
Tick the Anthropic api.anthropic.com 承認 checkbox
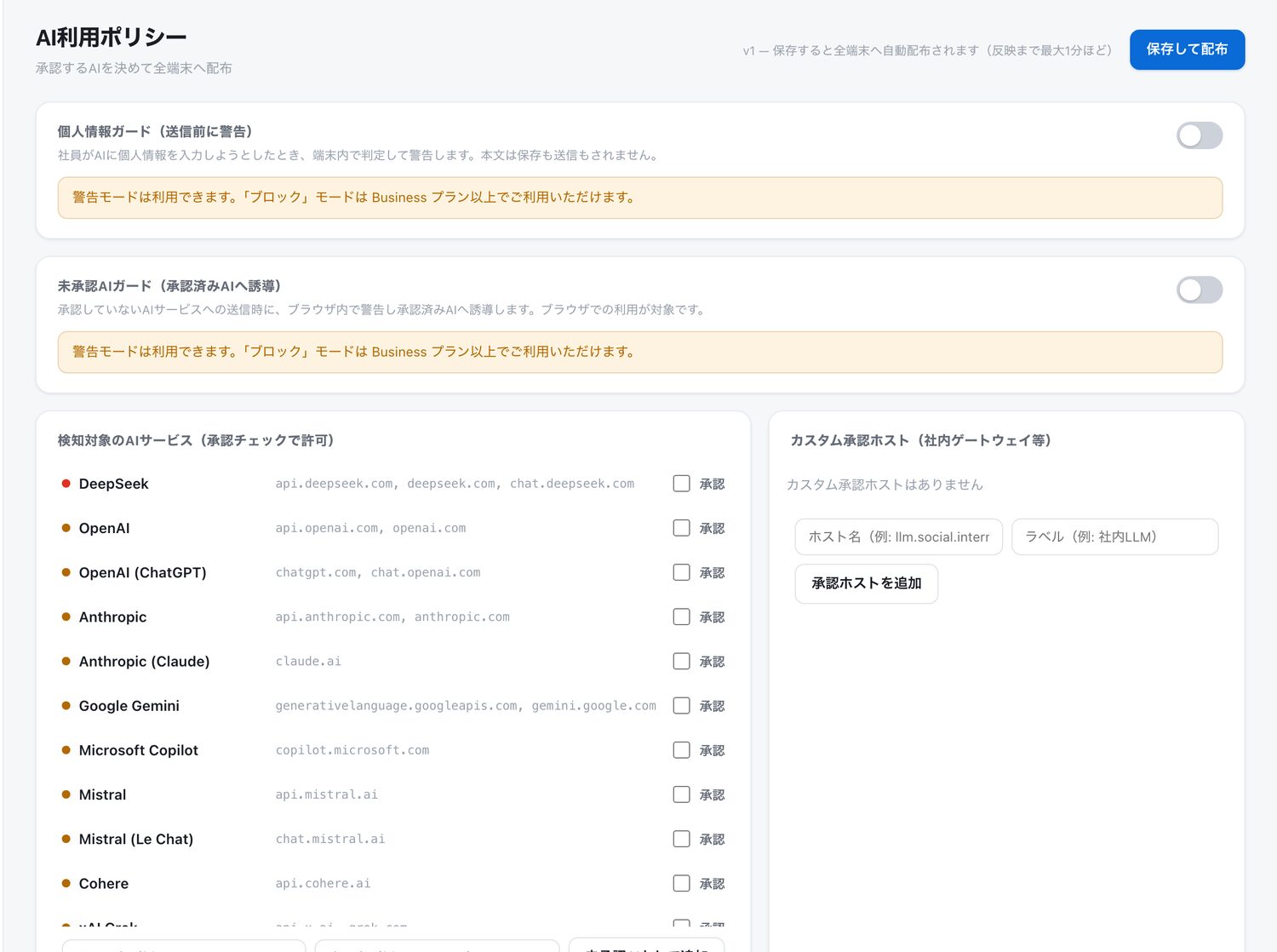(681, 617)
